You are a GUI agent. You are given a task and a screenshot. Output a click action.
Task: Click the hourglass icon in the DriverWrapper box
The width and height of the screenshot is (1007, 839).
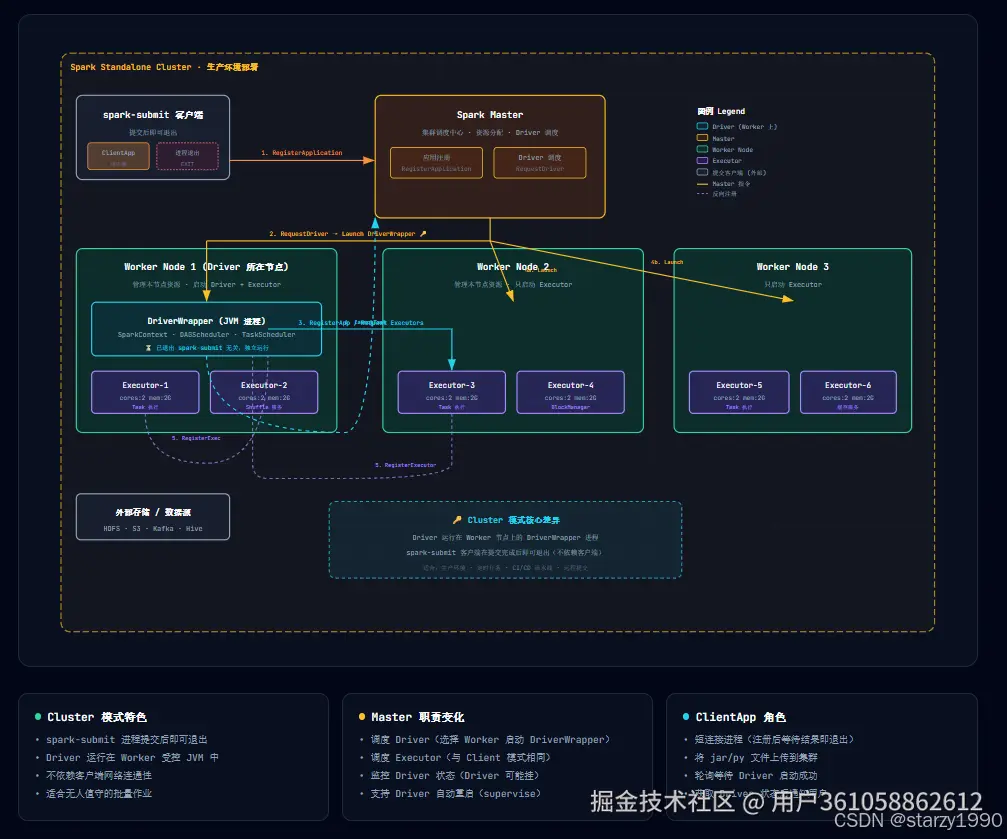tap(148, 348)
